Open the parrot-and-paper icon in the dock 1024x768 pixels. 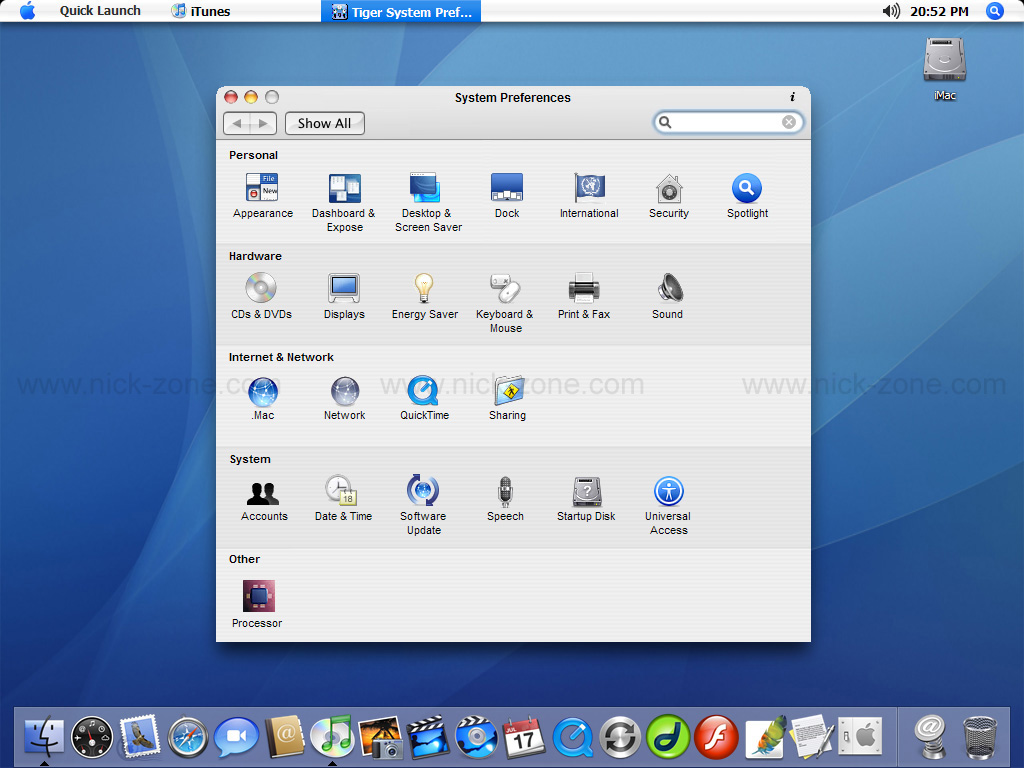765,737
